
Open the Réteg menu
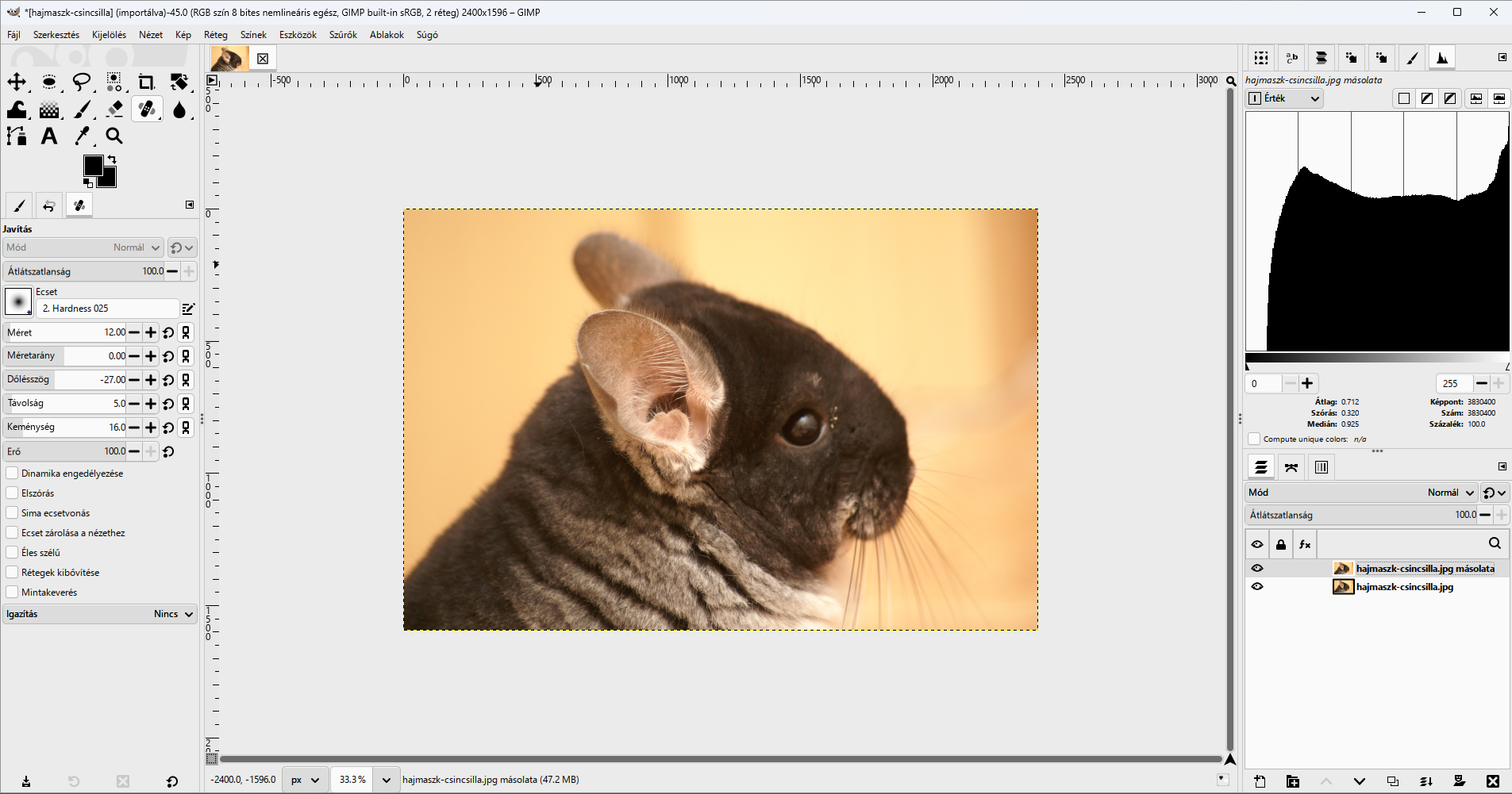[216, 35]
